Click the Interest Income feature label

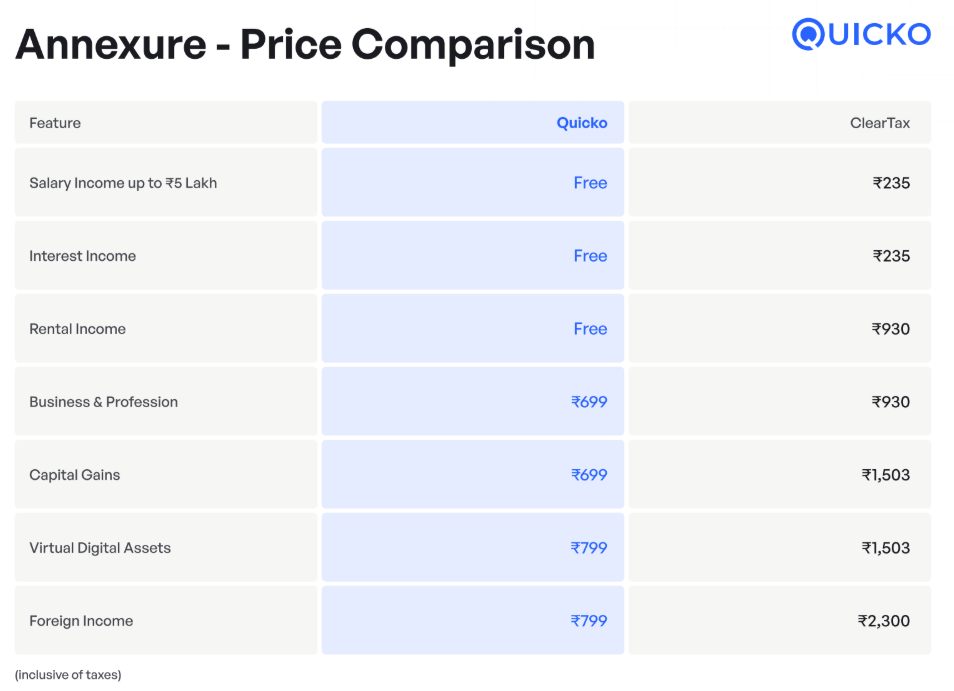tap(83, 256)
